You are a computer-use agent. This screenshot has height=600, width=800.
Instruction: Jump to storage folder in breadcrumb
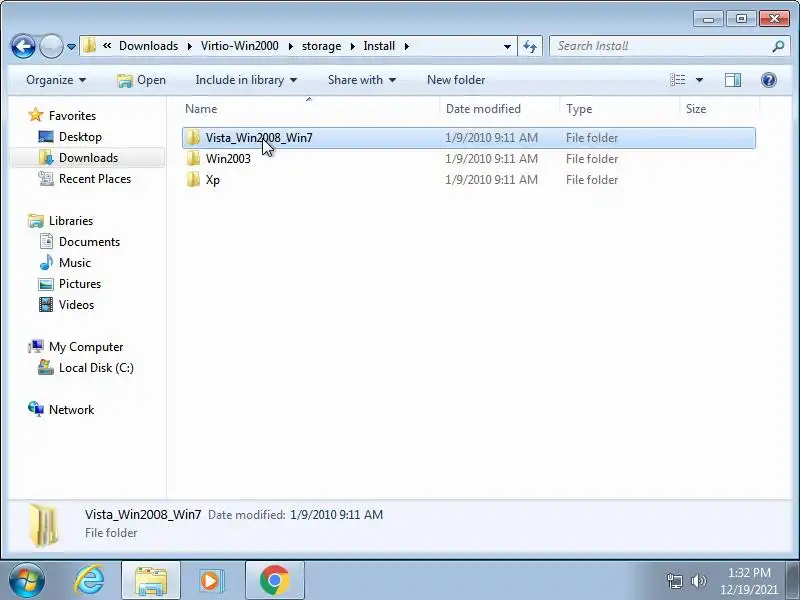click(321, 46)
